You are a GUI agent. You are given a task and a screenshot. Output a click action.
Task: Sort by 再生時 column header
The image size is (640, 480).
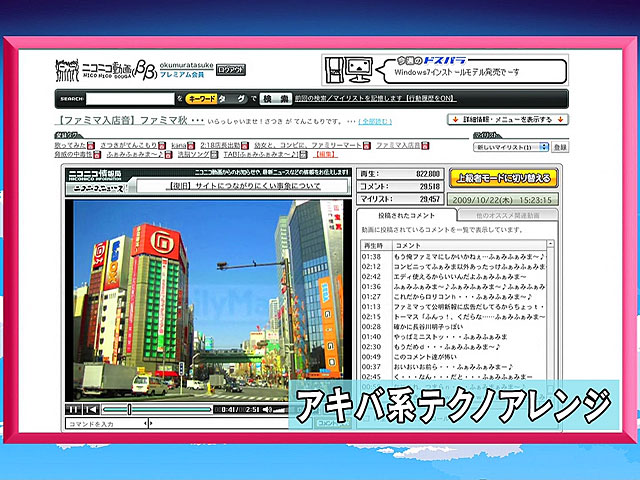[376, 245]
